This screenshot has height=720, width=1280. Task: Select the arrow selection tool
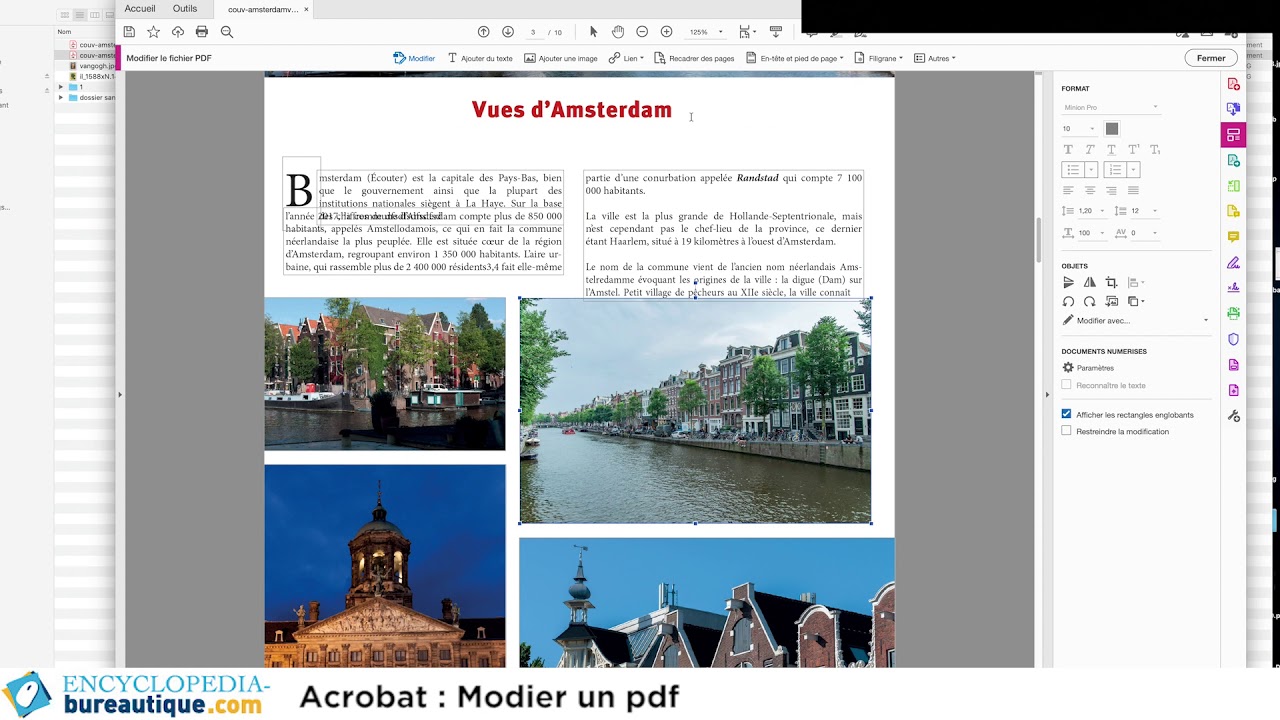point(594,32)
